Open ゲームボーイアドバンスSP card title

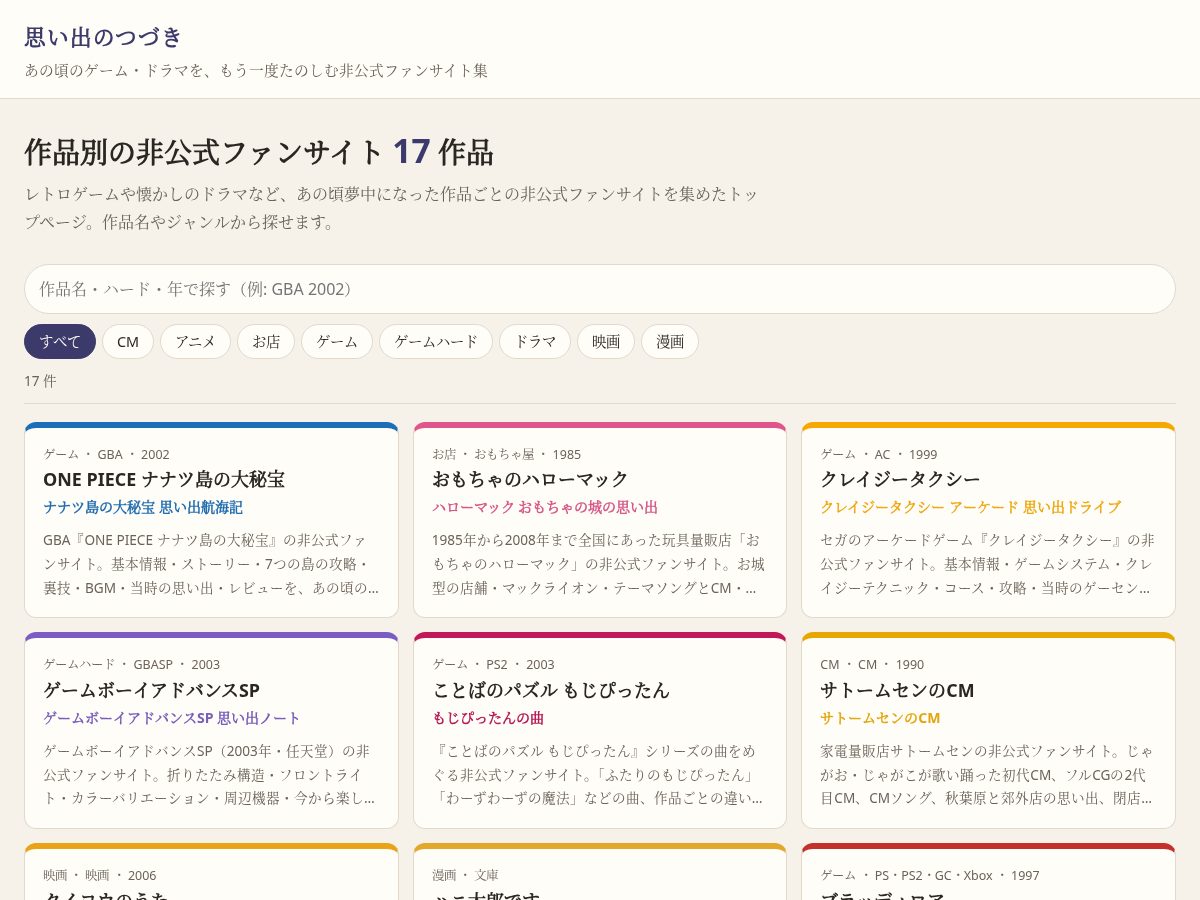click(151, 690)
